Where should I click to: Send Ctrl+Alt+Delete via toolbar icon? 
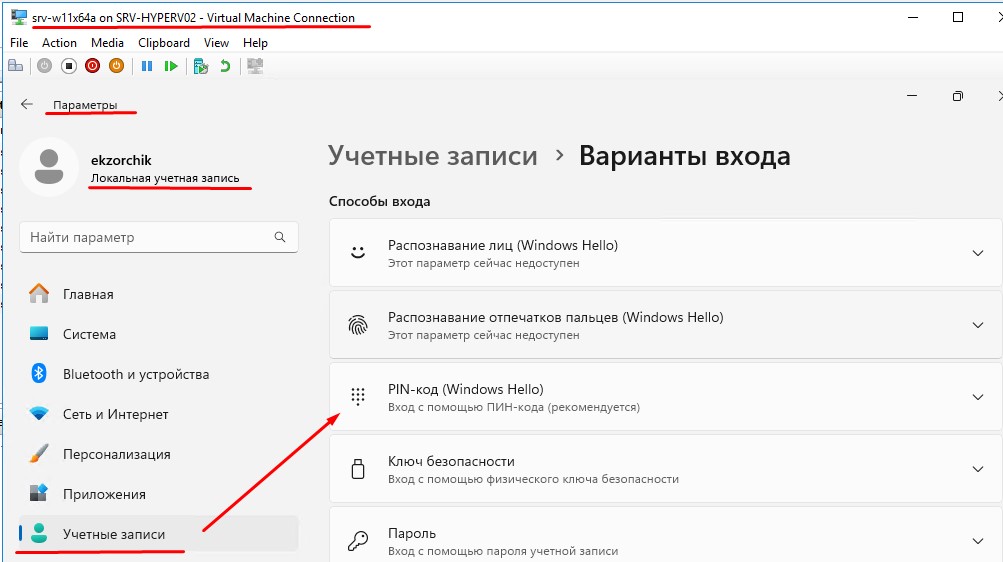(x=15, y=66)
